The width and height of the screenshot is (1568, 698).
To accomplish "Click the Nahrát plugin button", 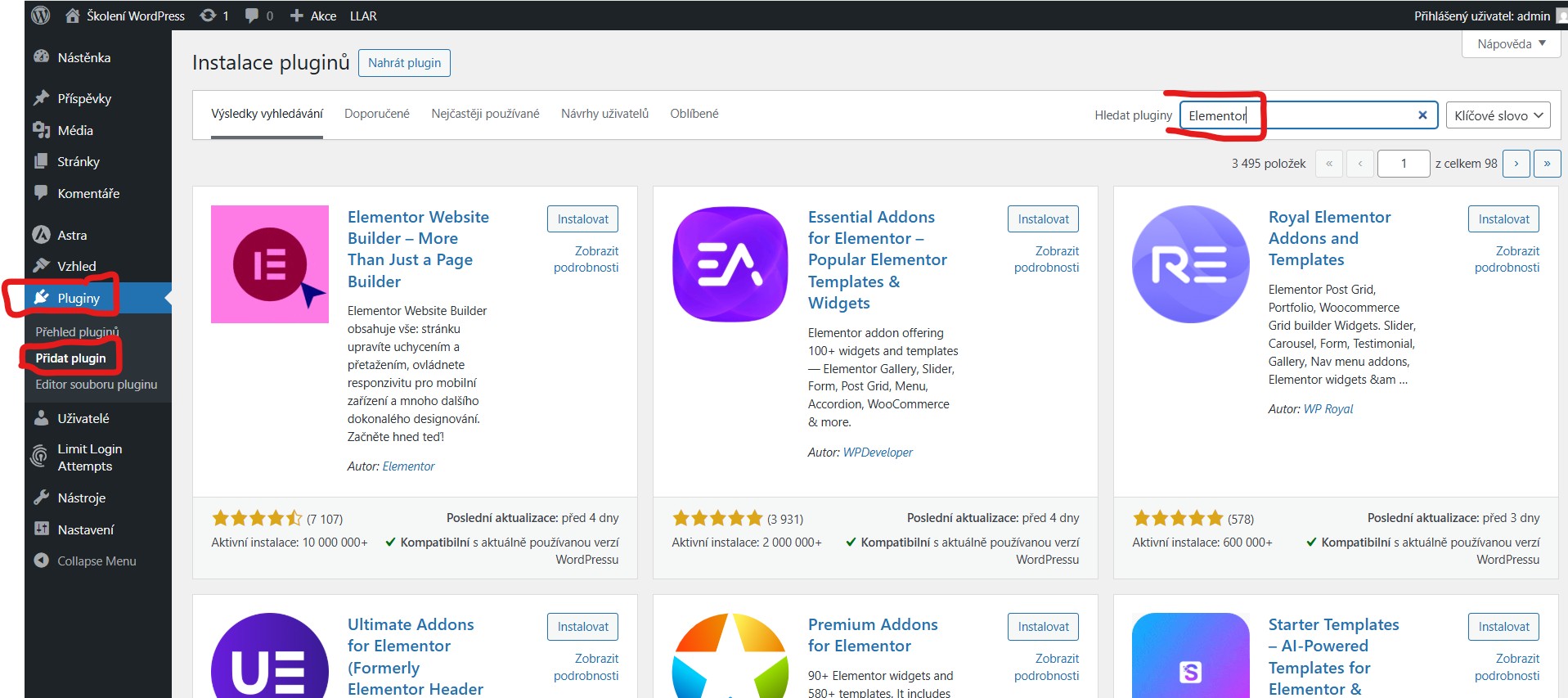I will (404, 63).
